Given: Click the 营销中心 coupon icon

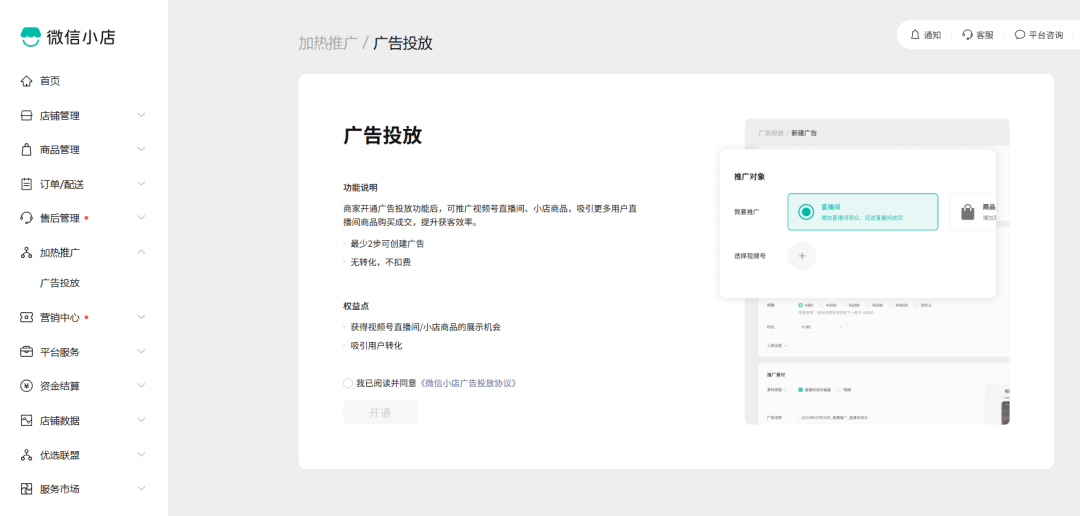Looking at the screenshot, I should 26,318.
